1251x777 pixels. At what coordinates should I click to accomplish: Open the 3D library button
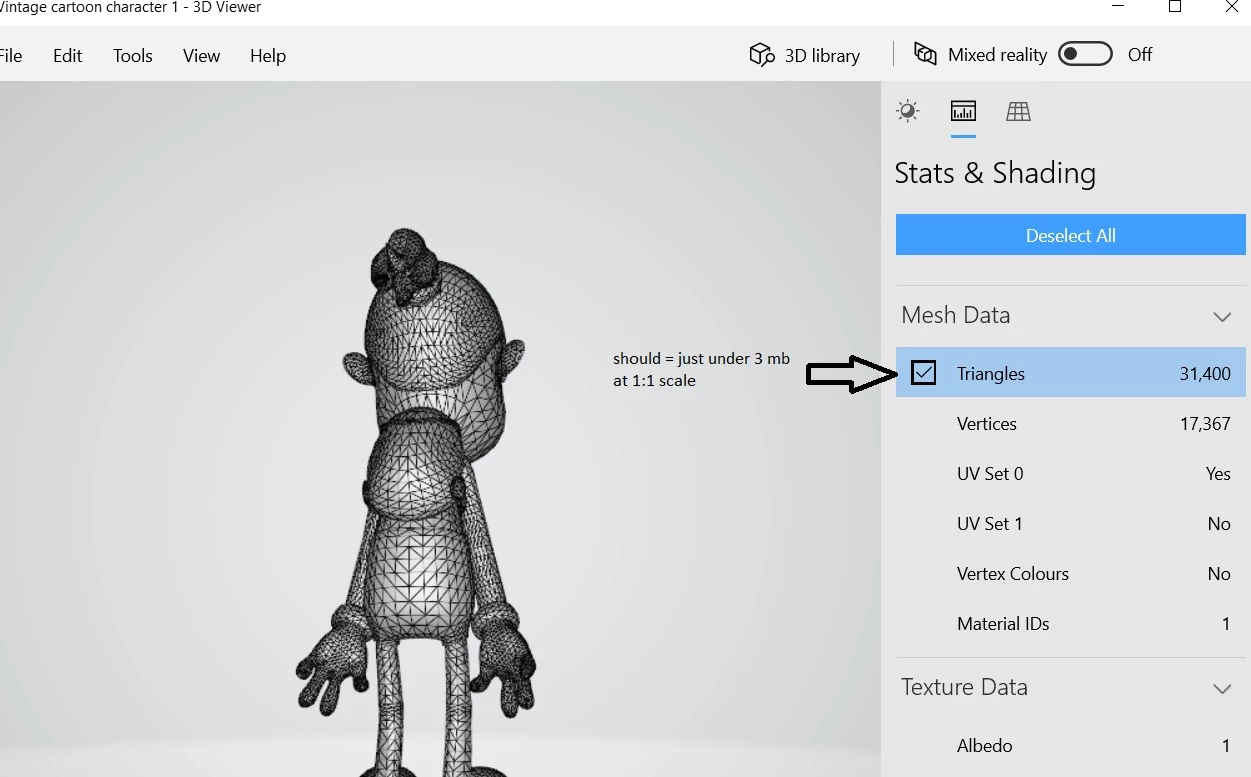805,55
